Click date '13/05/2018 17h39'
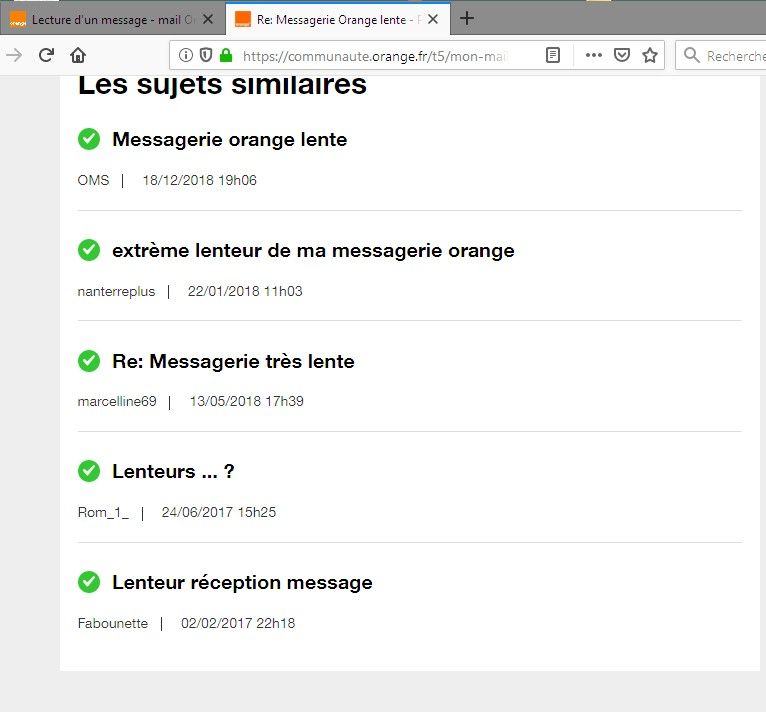The height and width of the screenshot is (712, 766). click(247, 401)
